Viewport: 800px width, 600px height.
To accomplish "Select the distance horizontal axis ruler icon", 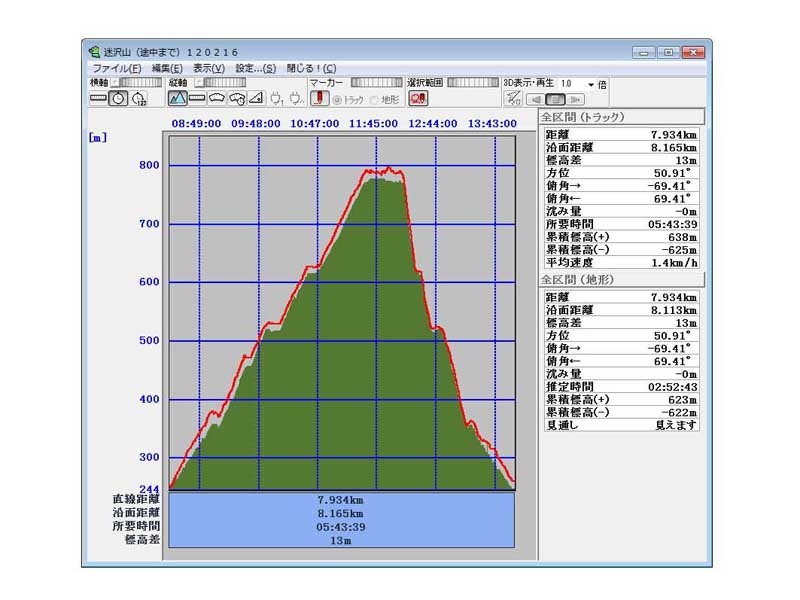I will [x=98, y=98].
